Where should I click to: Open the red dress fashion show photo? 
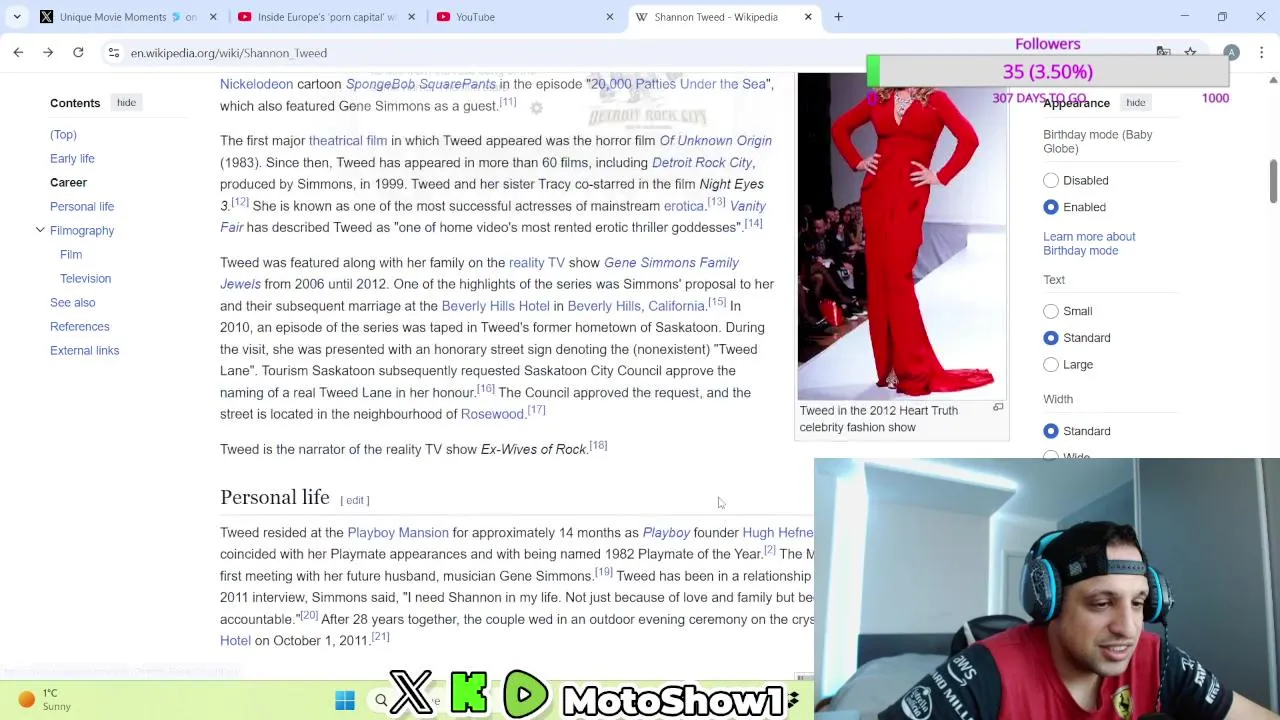[x=901, y=236]
